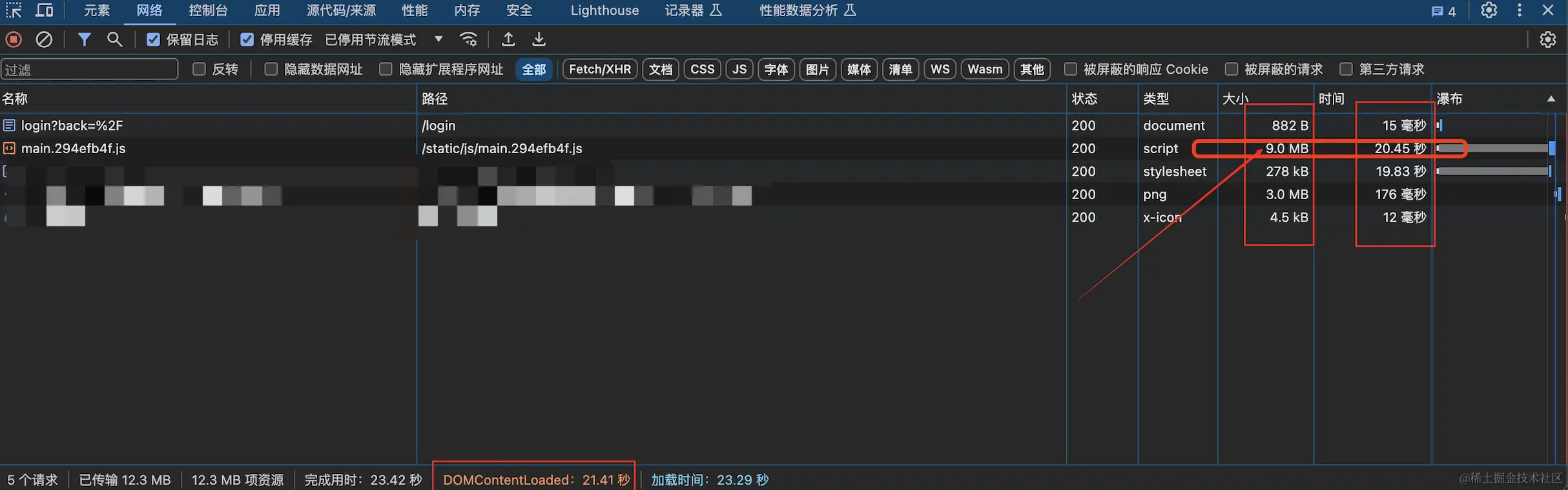Filter by 文档 type
Viewport: 1568px width, 490px height.
pos(661,69)
